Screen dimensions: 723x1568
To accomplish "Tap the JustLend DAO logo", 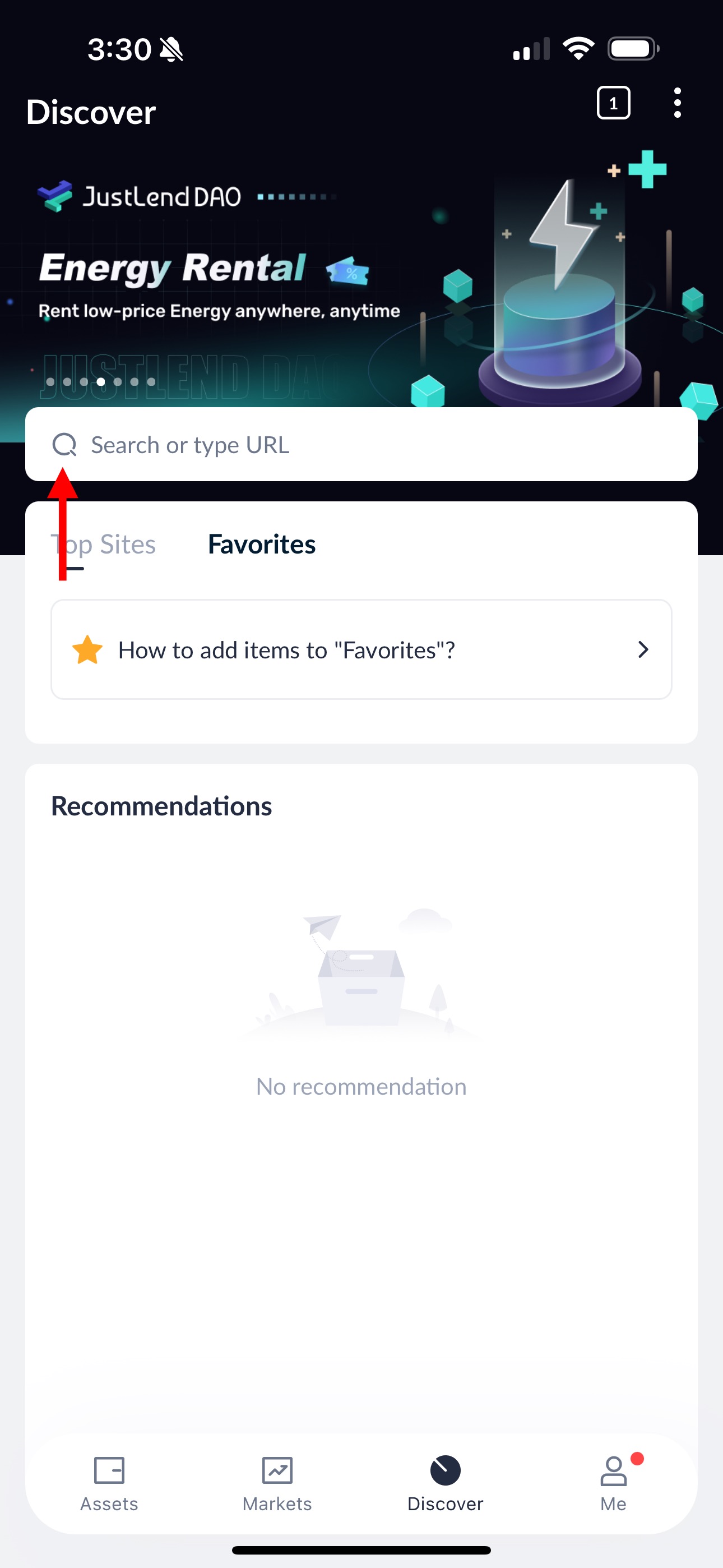I will point(140,196).
